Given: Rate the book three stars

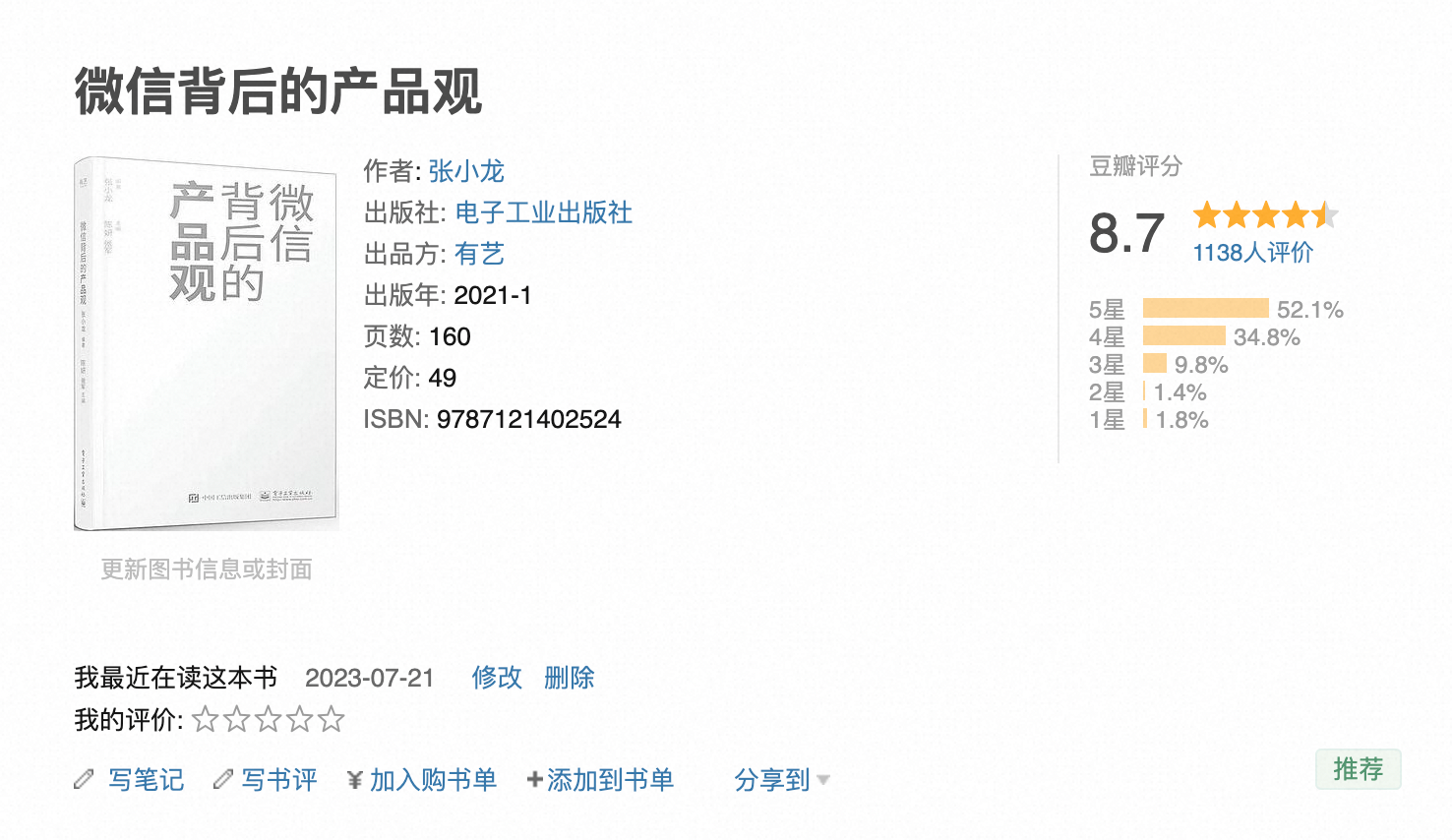Looking at the screenshot, I should 268,720.
